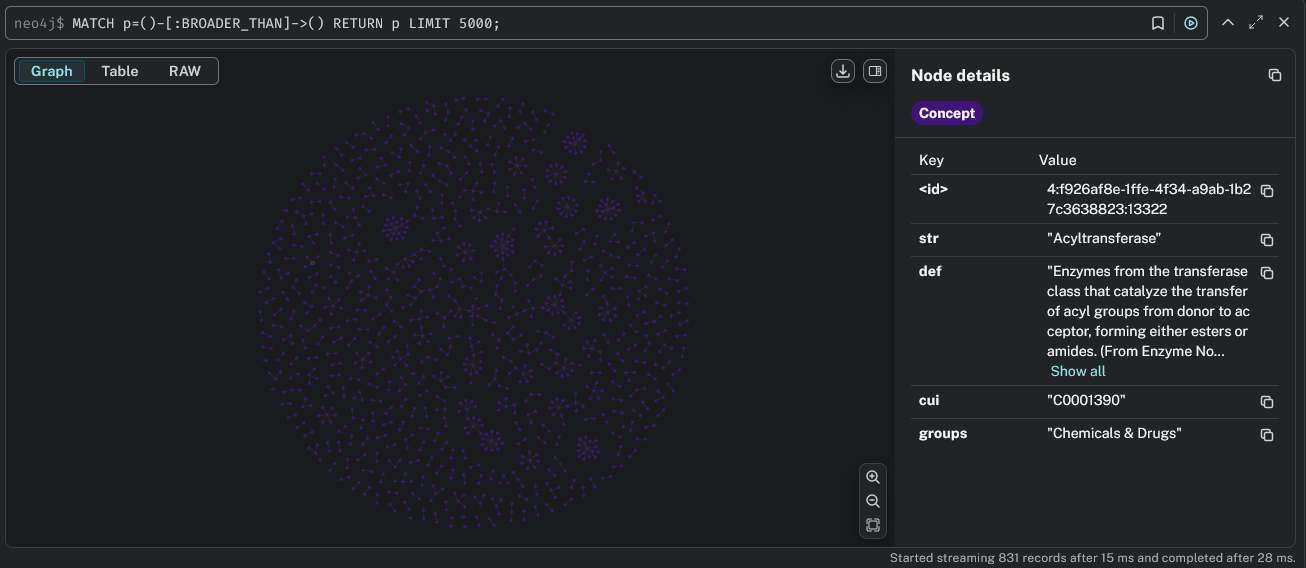Viewport: 1306px width, 568px height.
Task: Switch to the RAW view tab
Action: coord(185,71)
